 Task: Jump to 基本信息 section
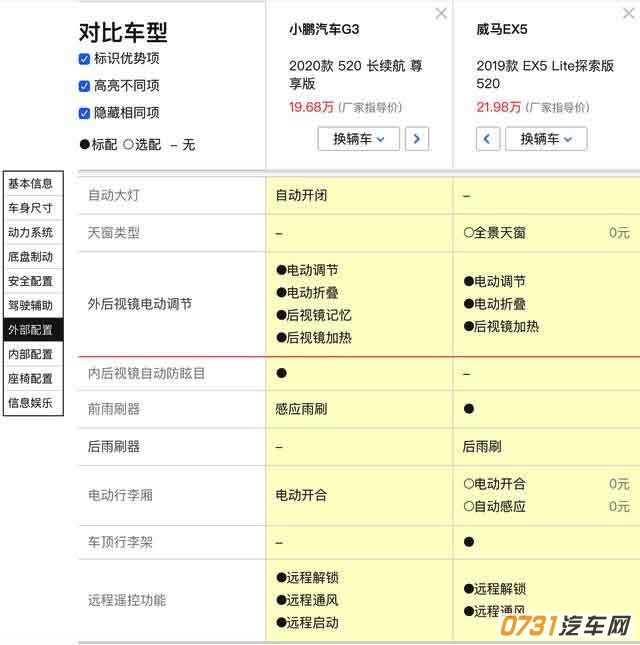coord(33,183)
